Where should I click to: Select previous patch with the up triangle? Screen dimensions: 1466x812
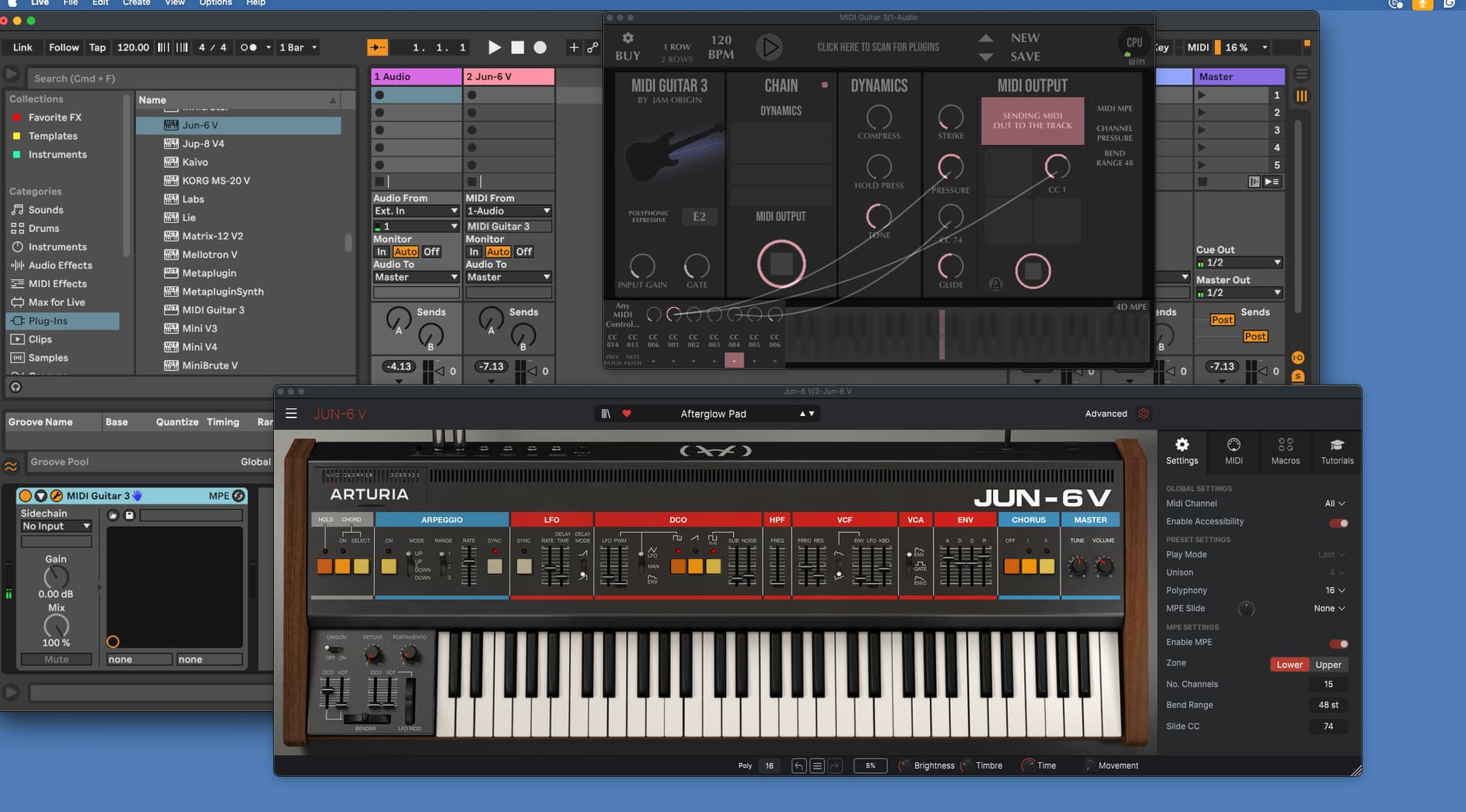[x=986, y=38]
